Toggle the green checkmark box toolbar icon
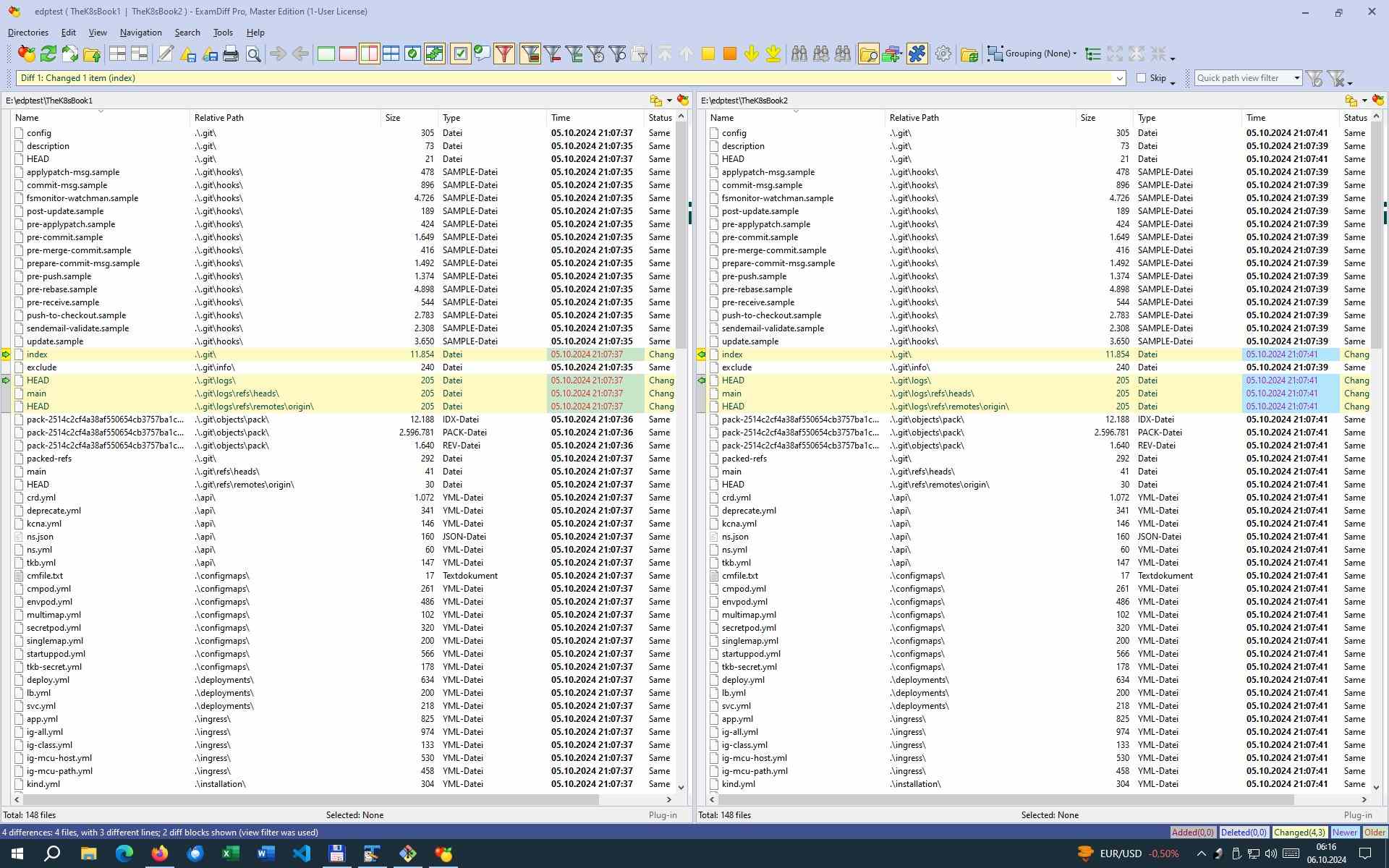This screenshot has height=868, width=1389. [460, 54]
